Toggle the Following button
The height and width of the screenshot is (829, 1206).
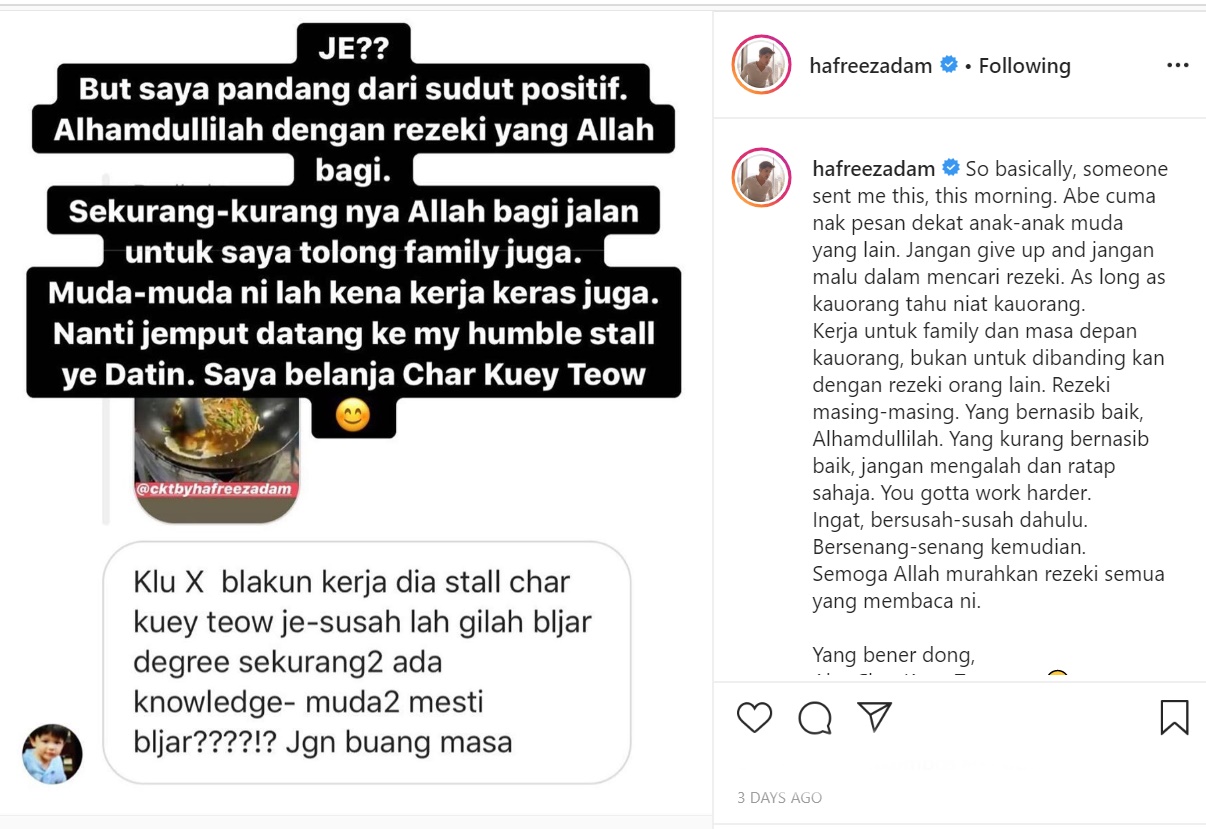1024,66
